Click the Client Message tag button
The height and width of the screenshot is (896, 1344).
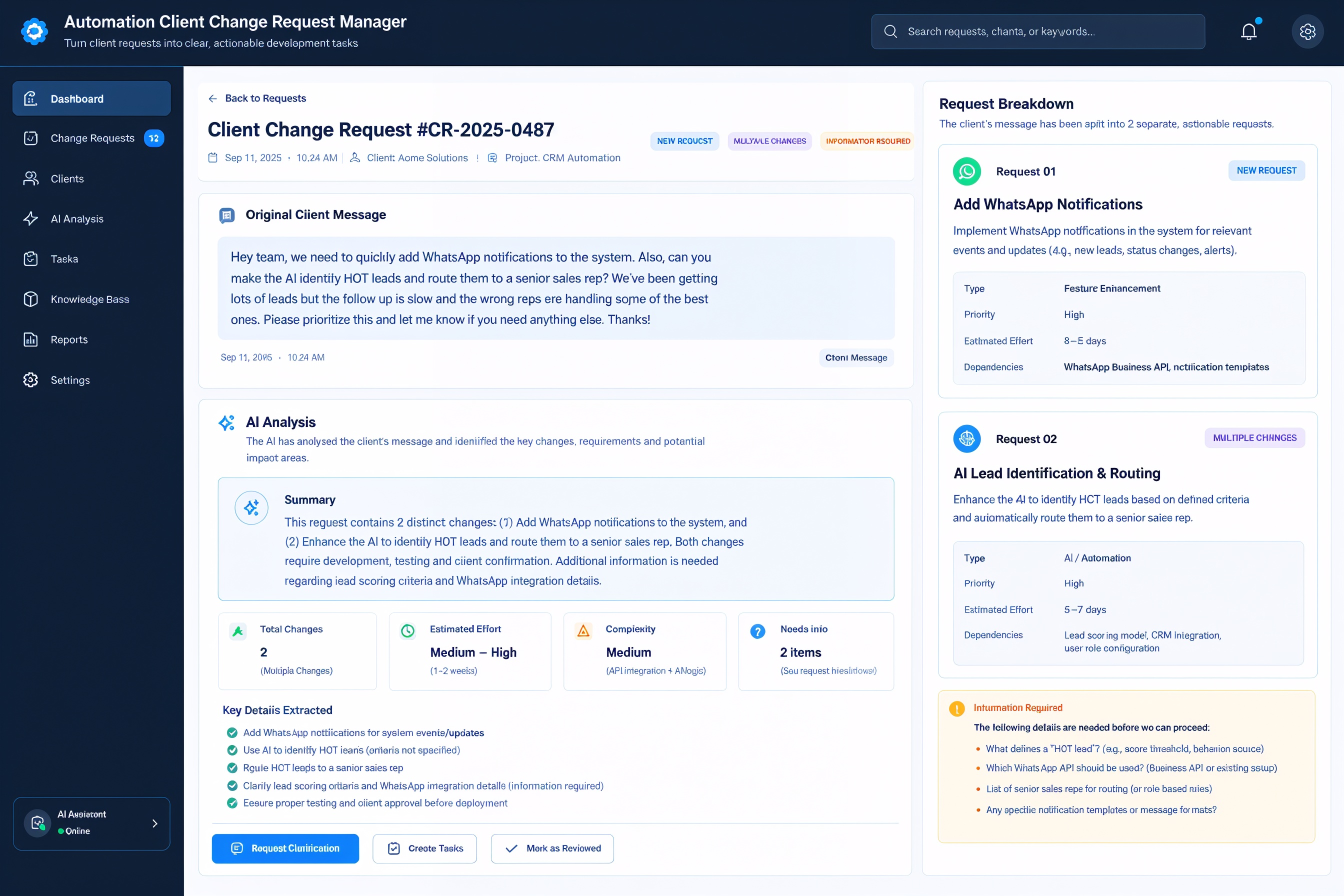click(856, 357)
